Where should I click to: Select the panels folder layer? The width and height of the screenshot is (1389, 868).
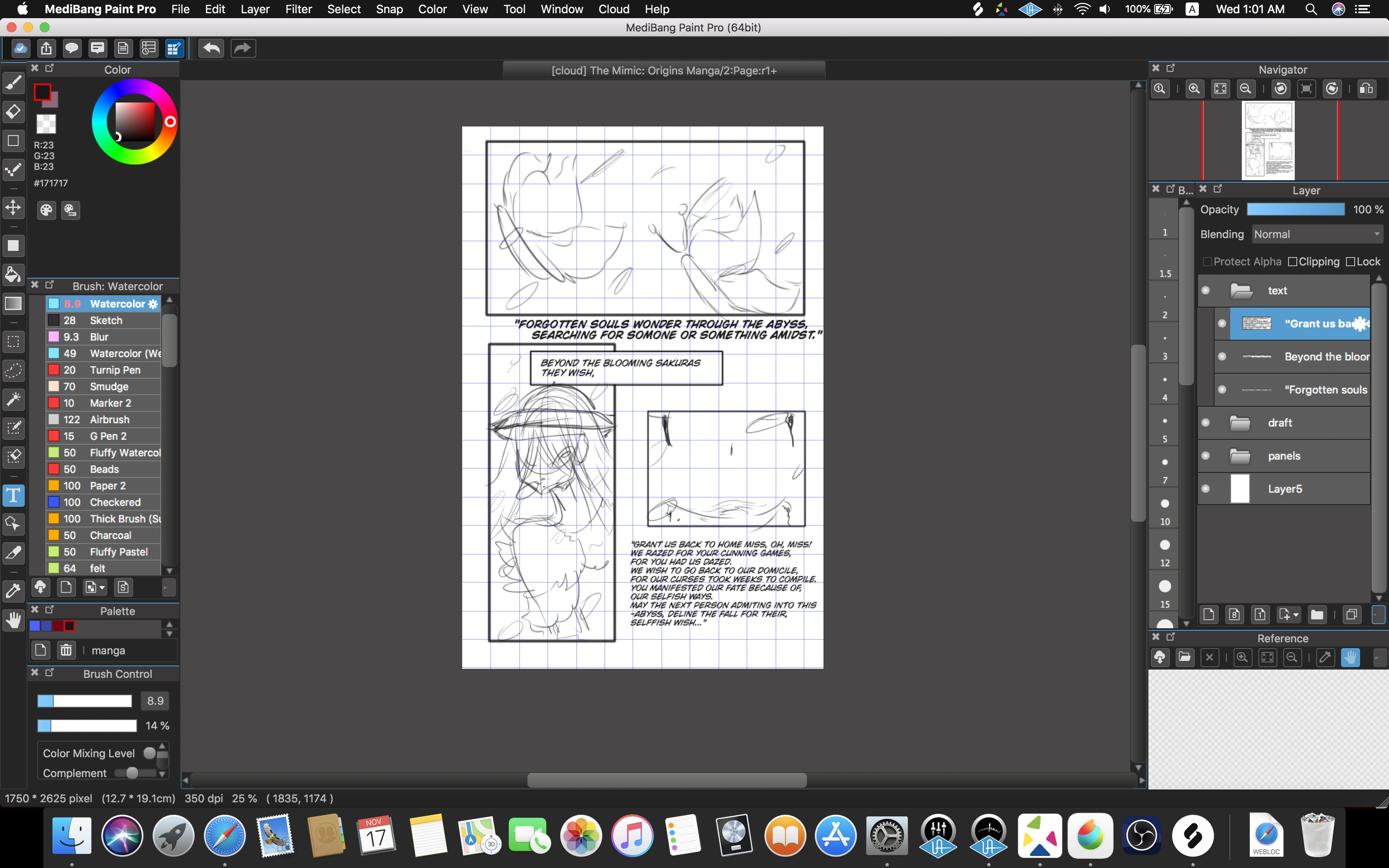click(1284, 456)
